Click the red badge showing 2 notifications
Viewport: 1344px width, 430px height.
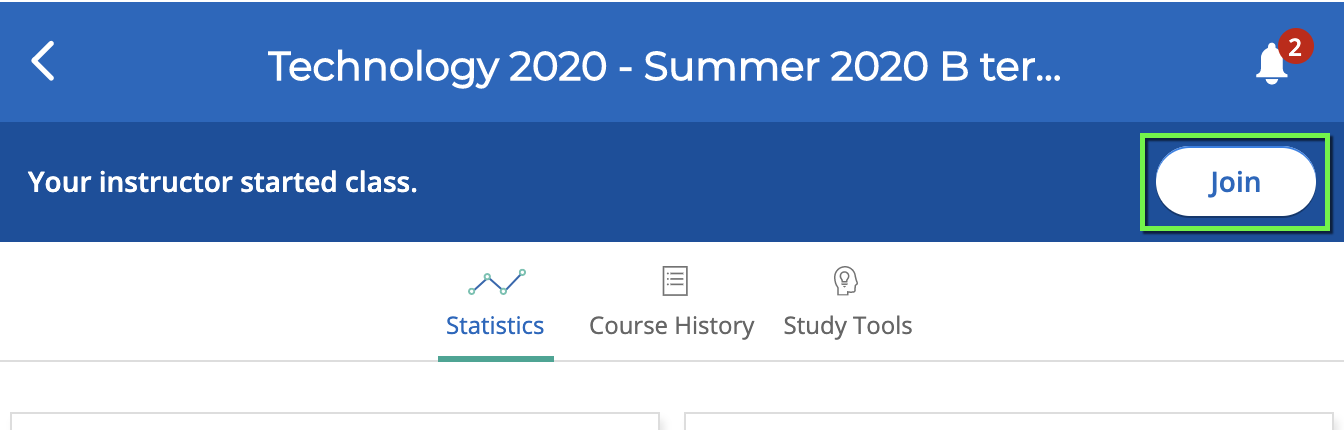point(1295,47)
